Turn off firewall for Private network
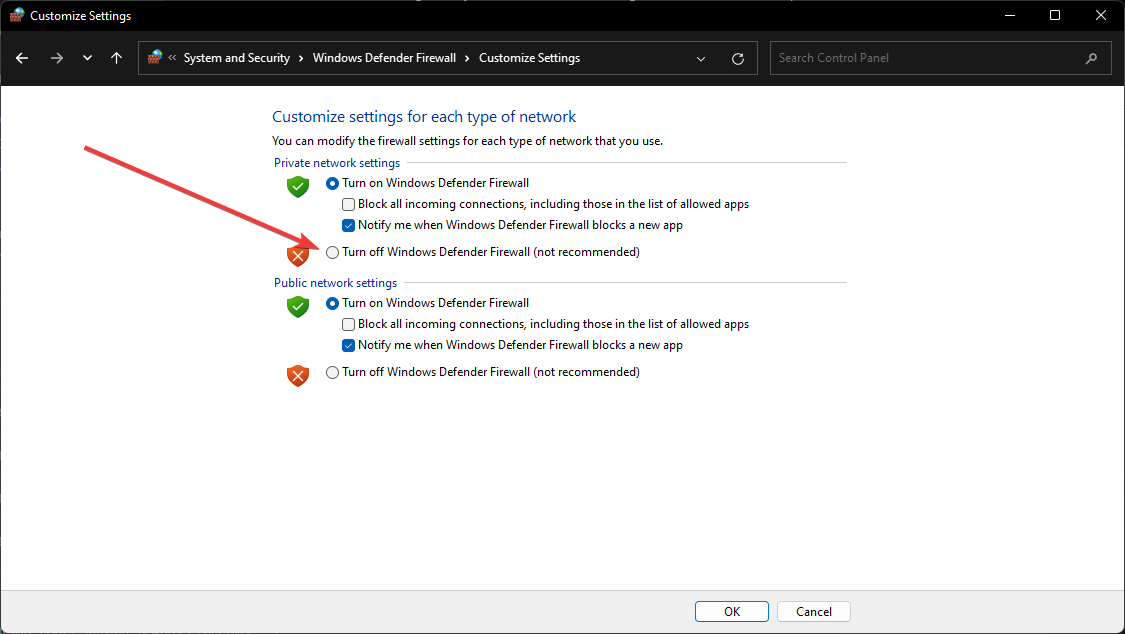 pyautogui.click(x=332, y=252)
